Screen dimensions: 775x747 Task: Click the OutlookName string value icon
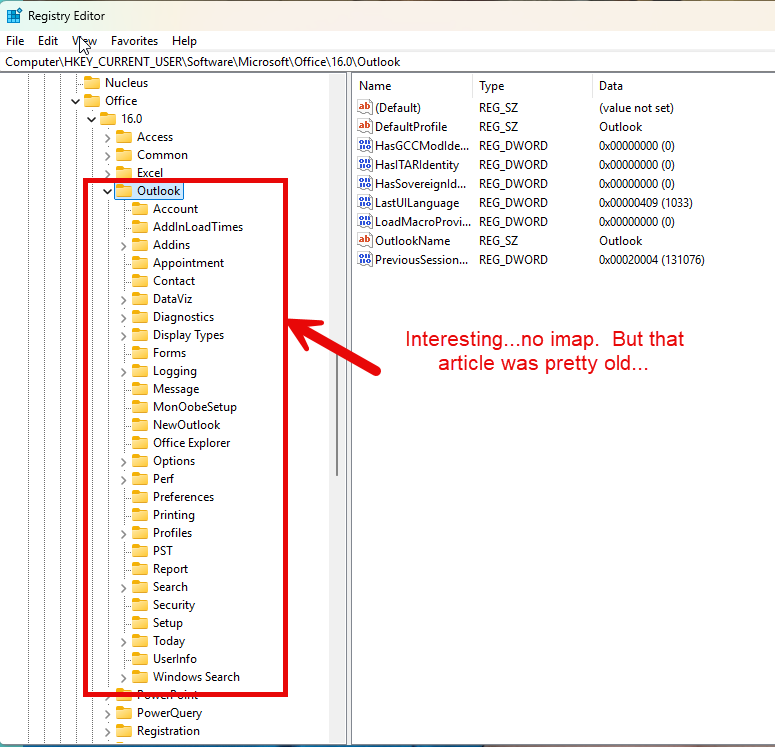point(365,240)
